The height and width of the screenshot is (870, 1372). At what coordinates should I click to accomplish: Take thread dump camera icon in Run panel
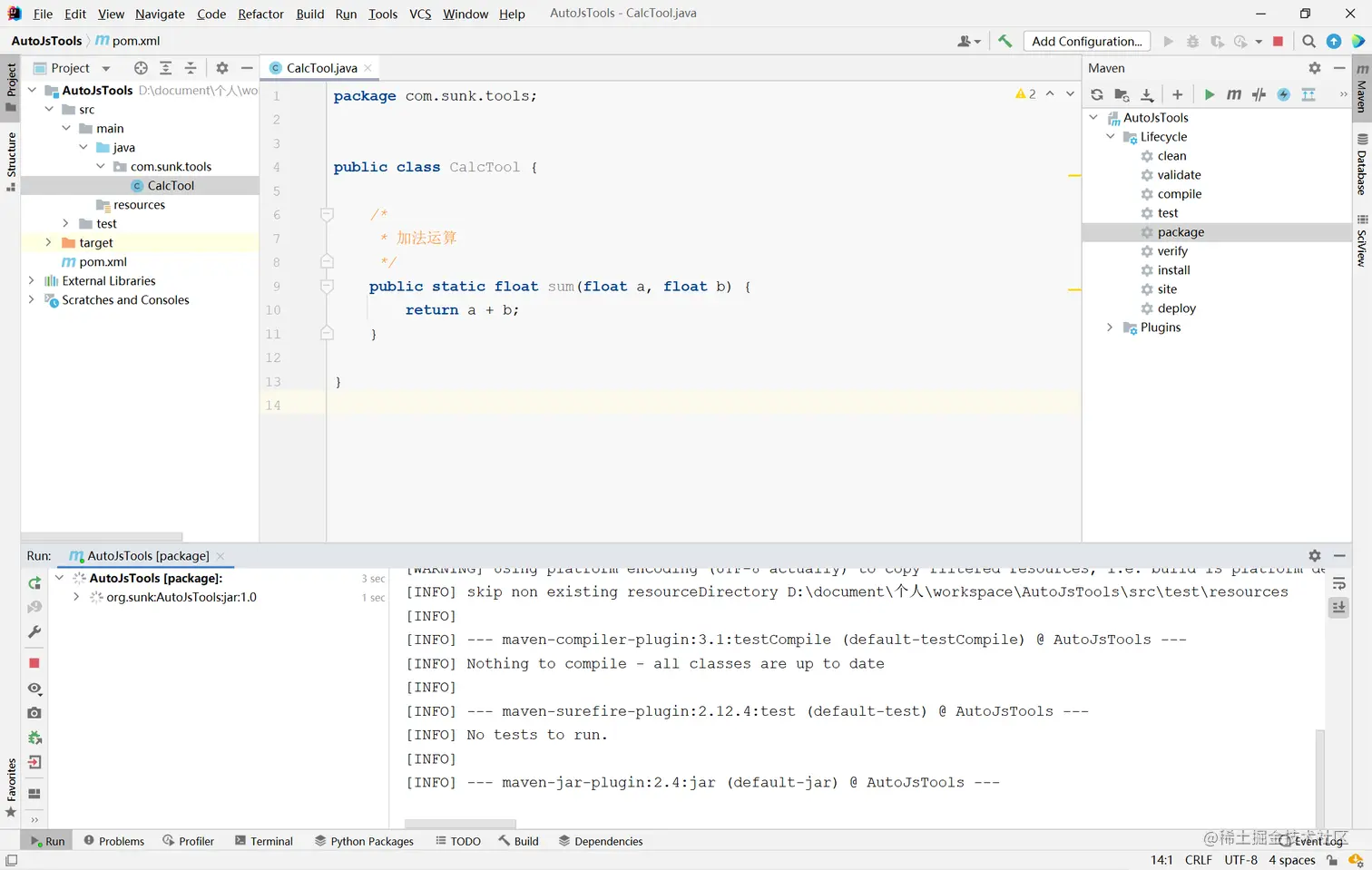pyautogui.click(x=34, y=713)
